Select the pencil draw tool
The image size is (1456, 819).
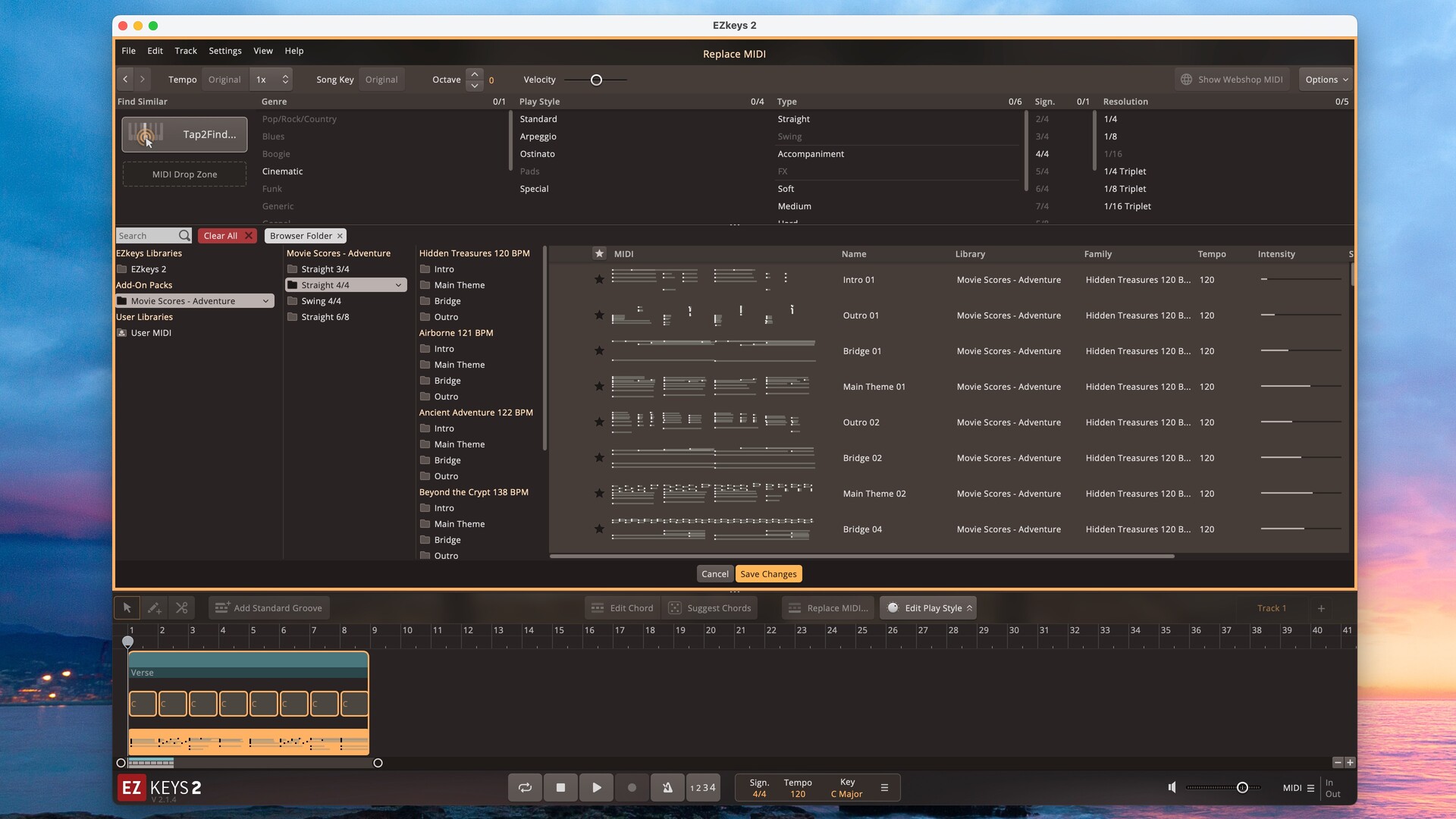point(154,607)
